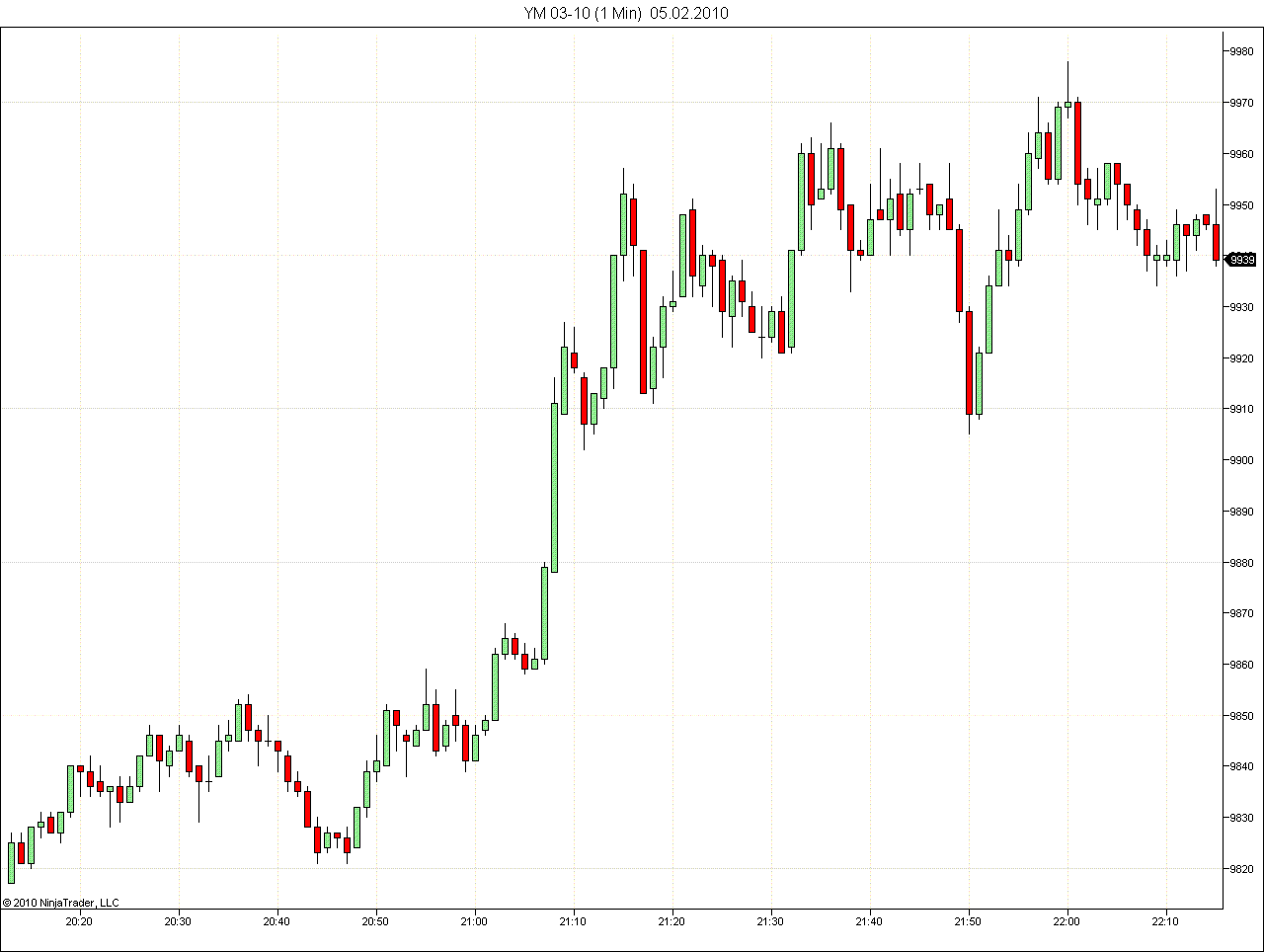Click the 9890 price axis label

pos(1240,512)
